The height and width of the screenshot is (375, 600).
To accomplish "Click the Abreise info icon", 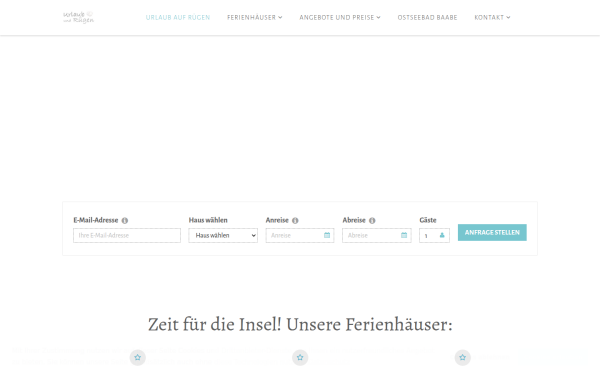I will pyautogui.click(x=372, y=220).
